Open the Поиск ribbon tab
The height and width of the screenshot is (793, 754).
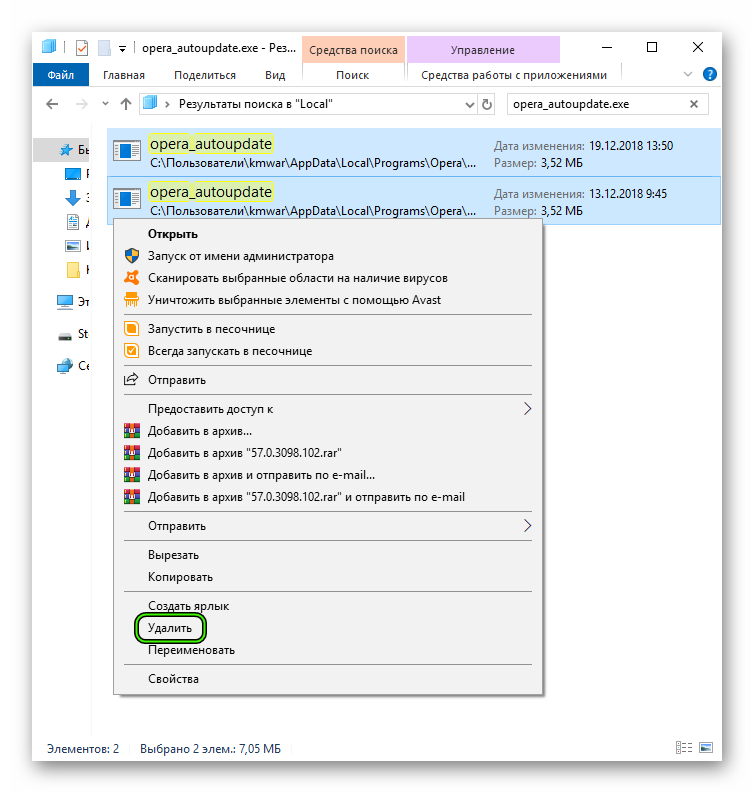[352, 75]
